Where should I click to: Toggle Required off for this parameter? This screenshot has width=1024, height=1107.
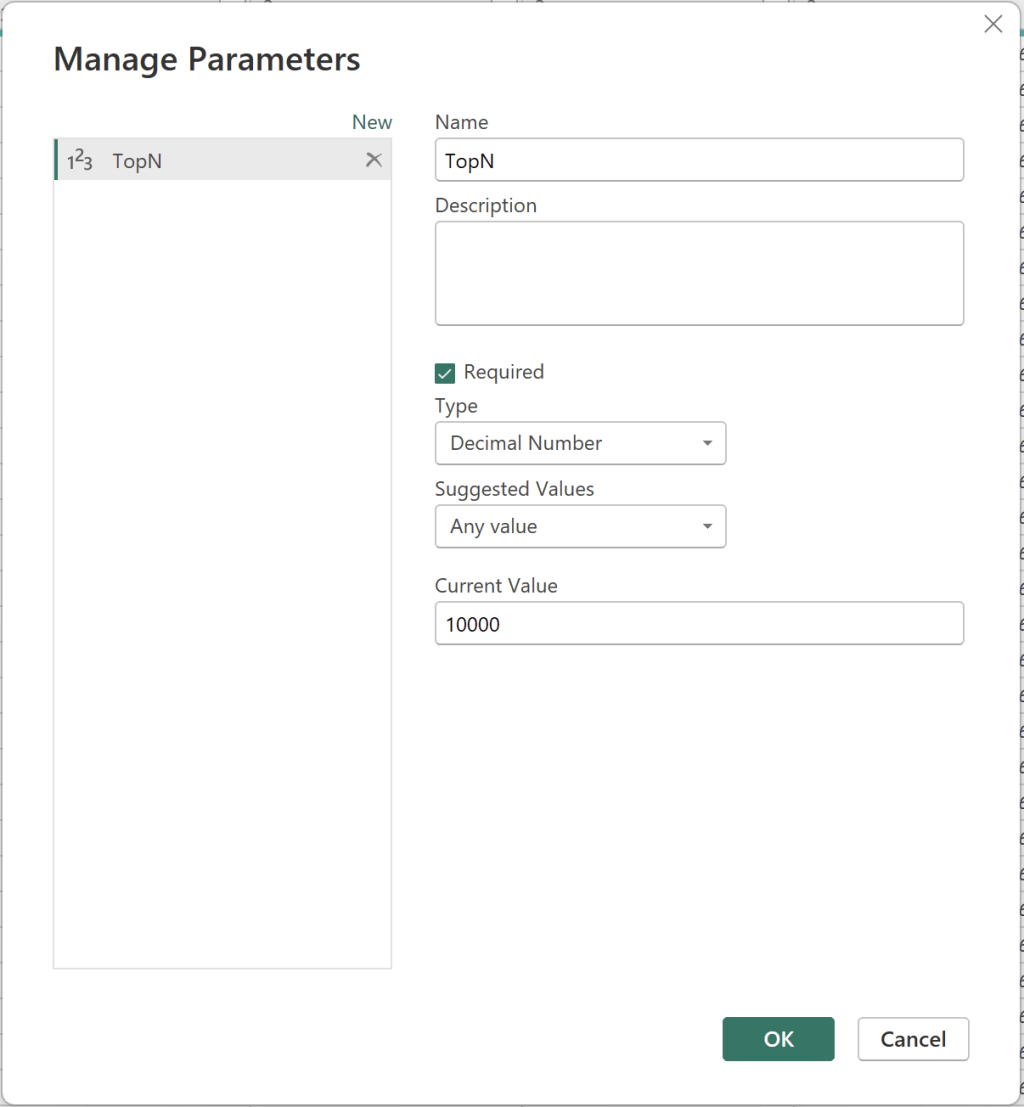(x=444, y=372)
